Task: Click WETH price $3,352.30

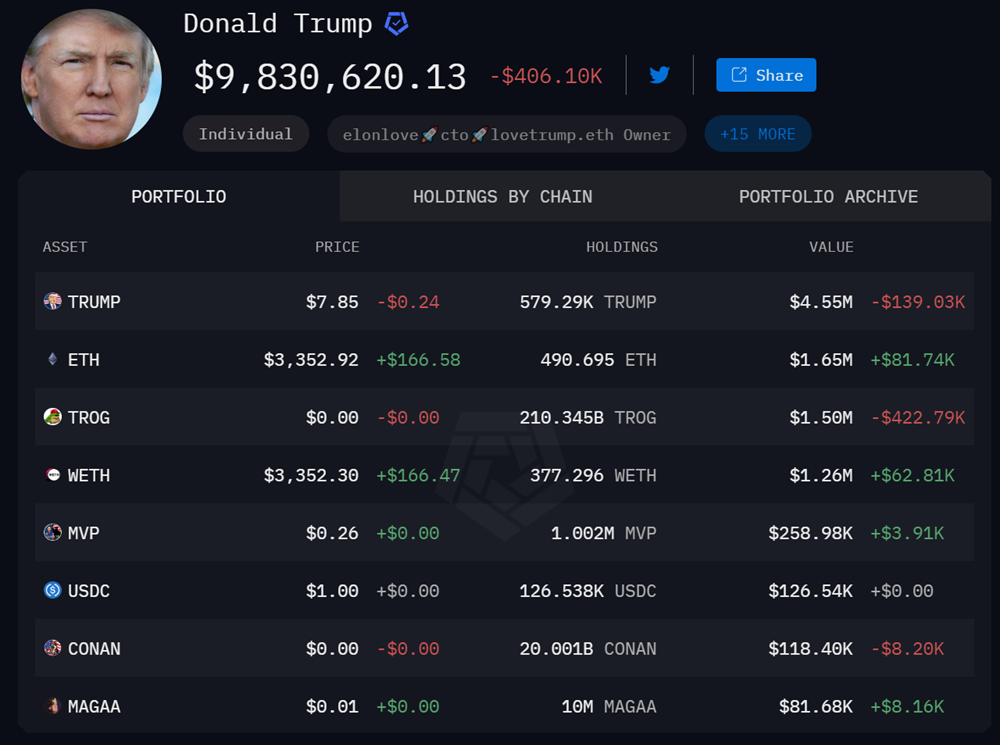Action: 311,475
